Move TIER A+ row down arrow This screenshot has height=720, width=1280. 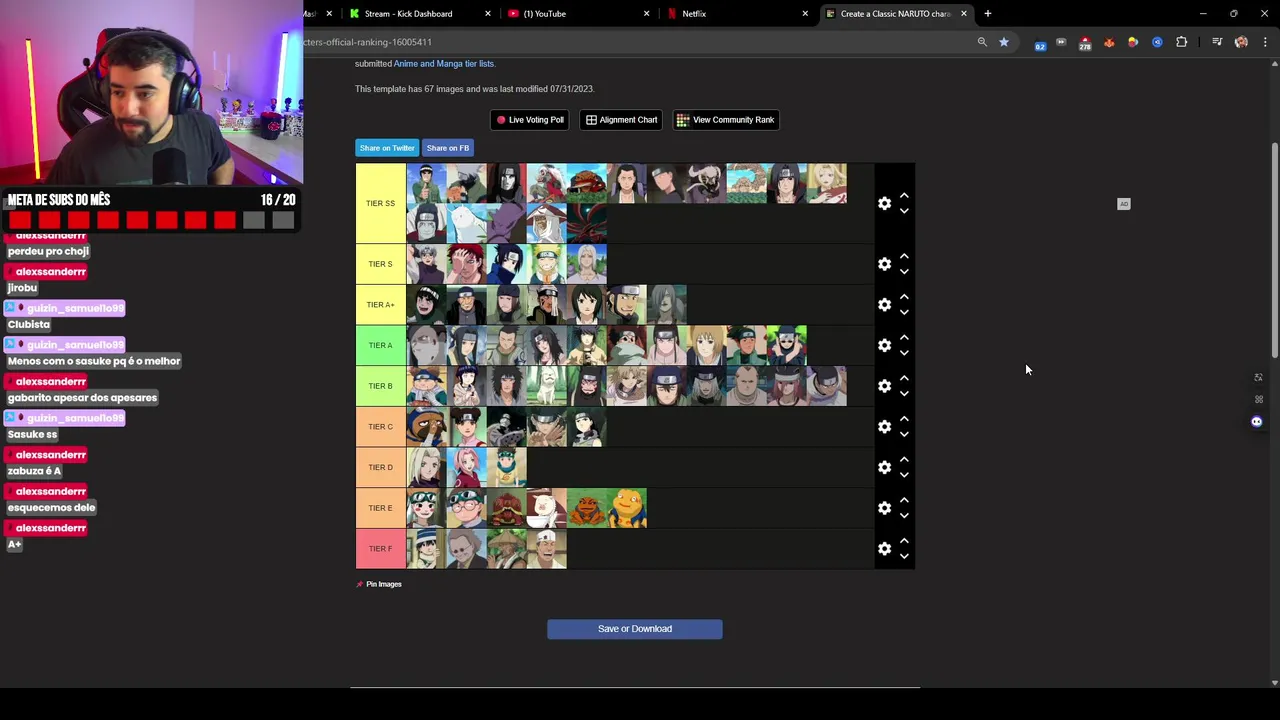click(904, 312)
